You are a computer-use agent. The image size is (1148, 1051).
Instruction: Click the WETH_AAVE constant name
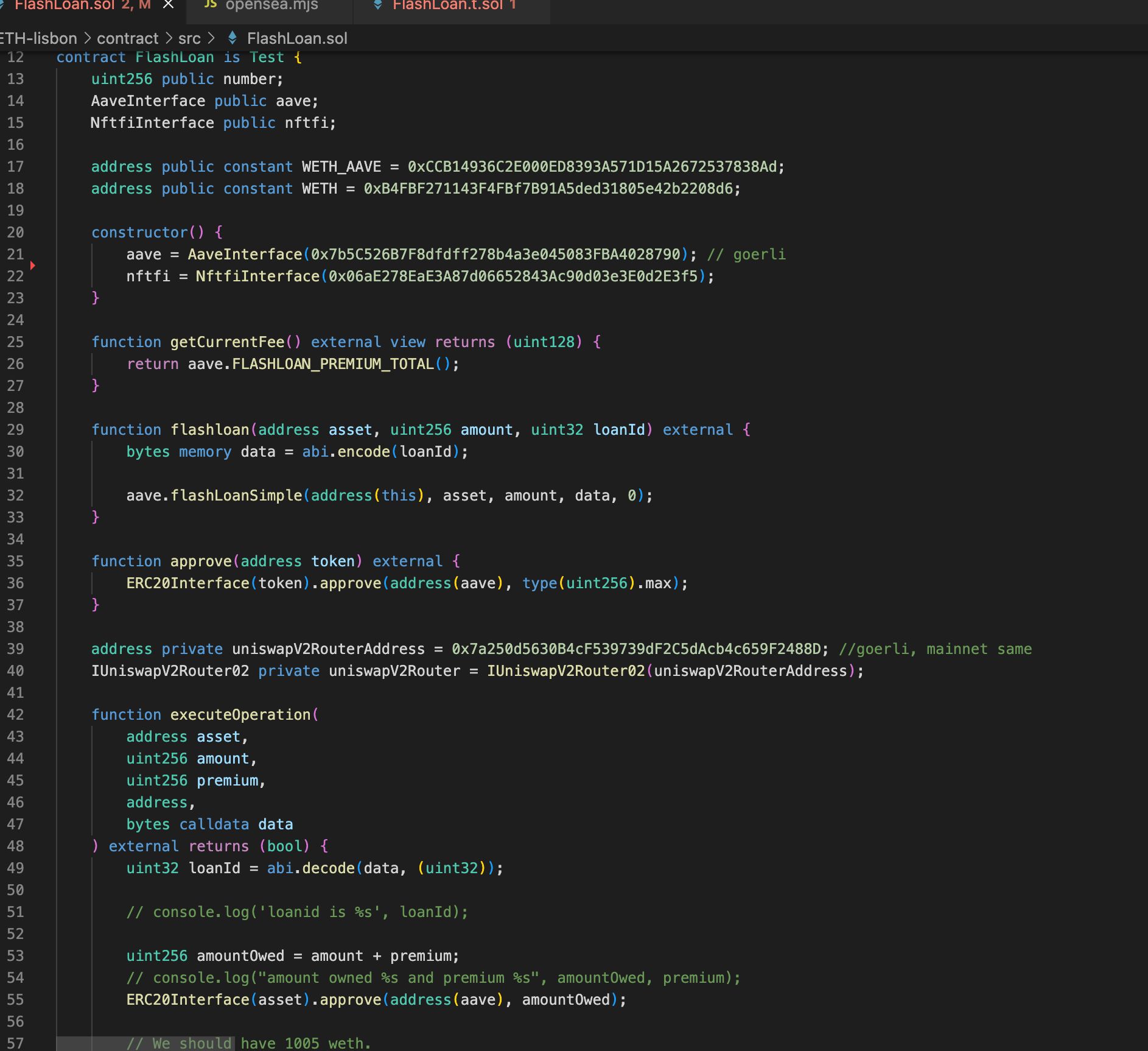click(x=341, y=167)
